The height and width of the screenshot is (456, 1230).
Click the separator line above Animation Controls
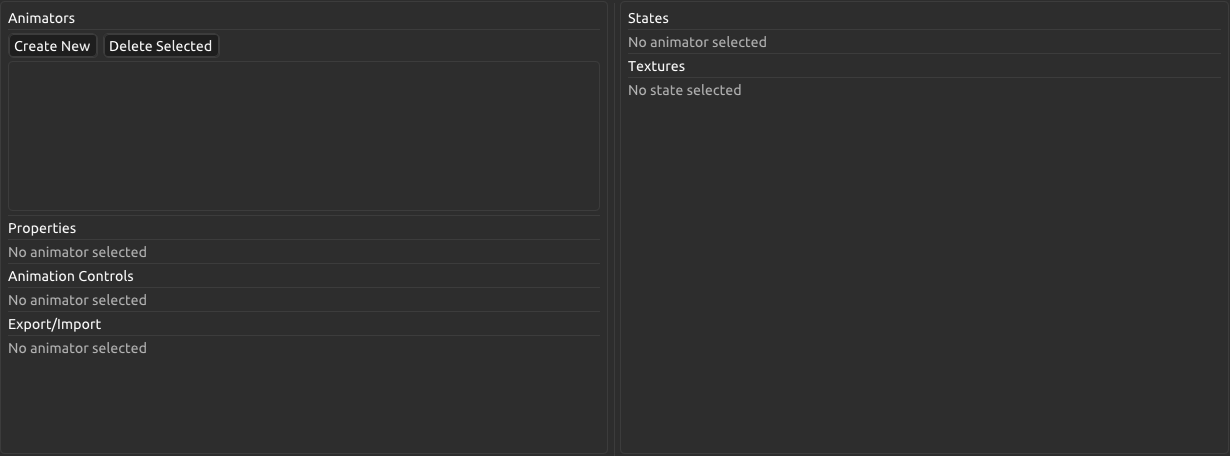pyautogui.click(x=303, y=264)
